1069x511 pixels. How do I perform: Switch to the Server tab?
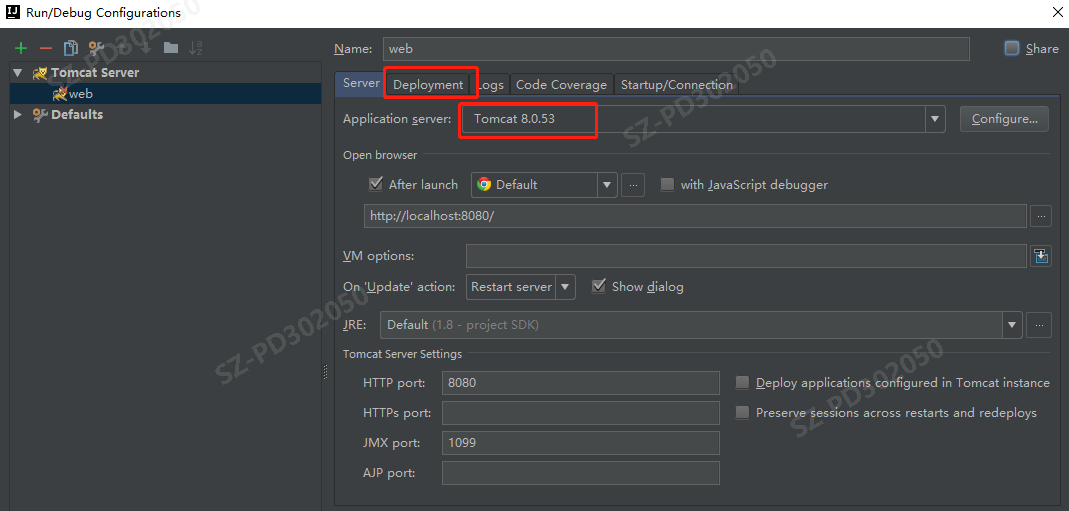pos(361,83)
